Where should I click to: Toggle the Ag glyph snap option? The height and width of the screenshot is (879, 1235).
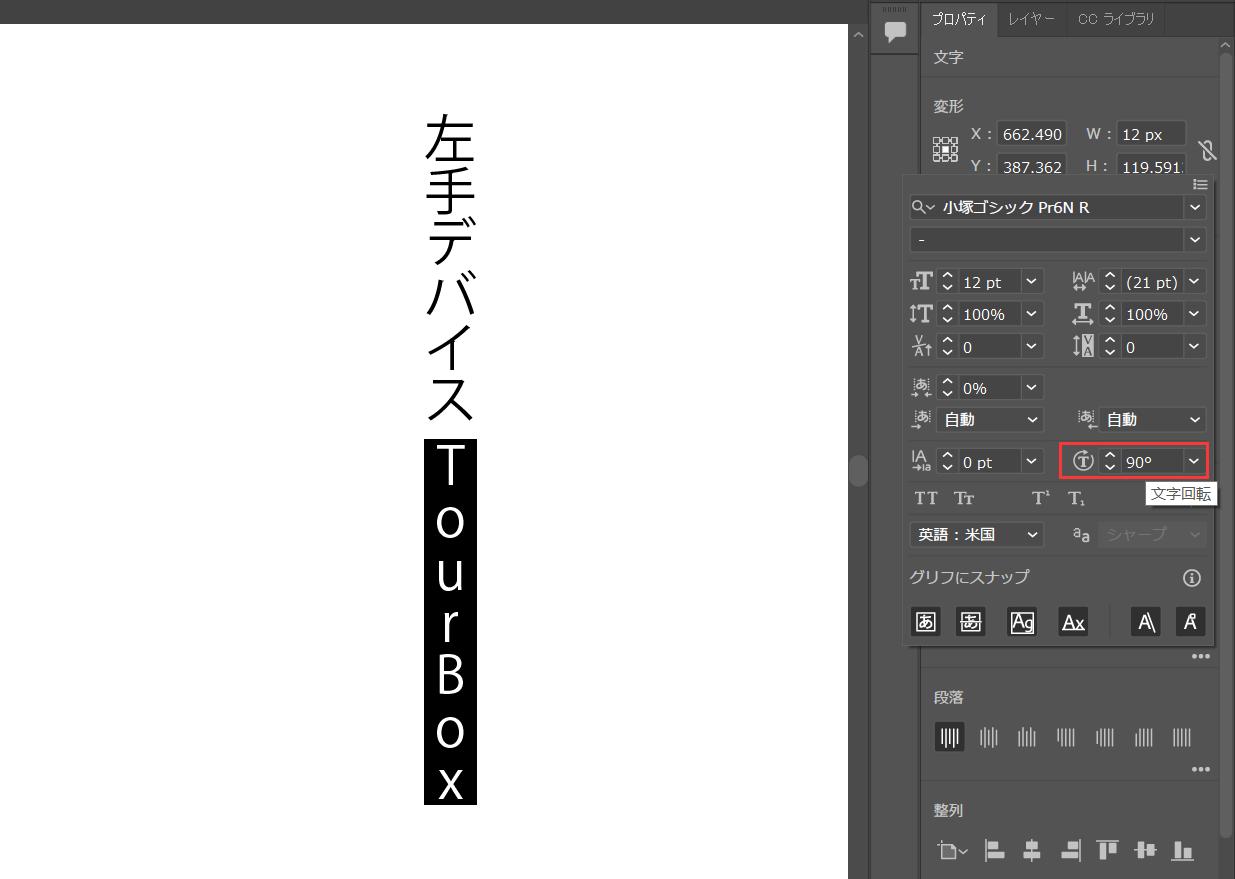click(1022, 621)
